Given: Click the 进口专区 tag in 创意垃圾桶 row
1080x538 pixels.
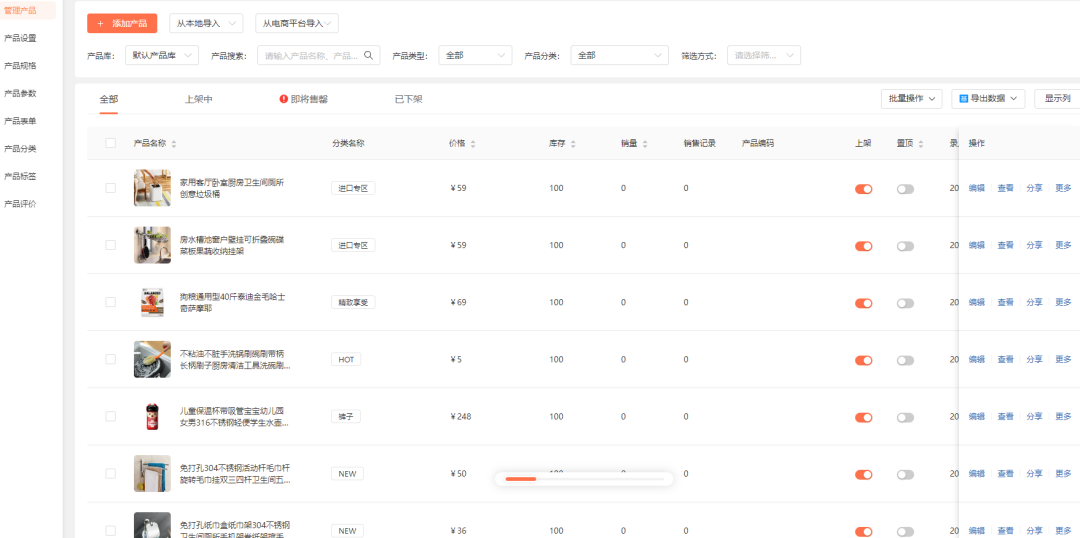Looking at the screenshot, I should click(353, 188).
